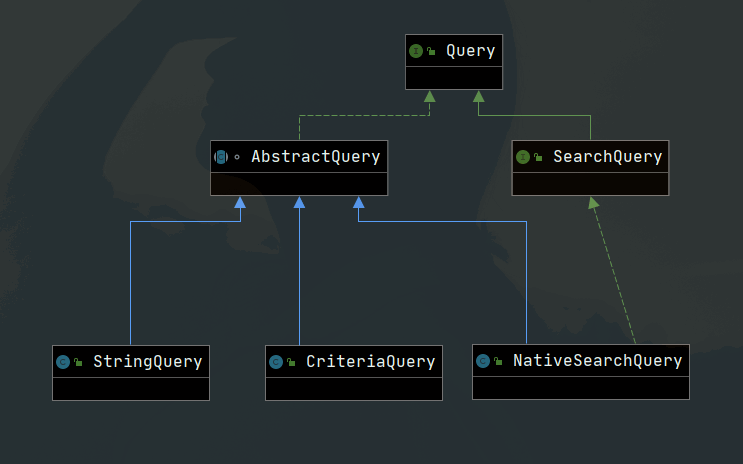
Task: Select the Query class name text
Action: [x=471, y=51]
